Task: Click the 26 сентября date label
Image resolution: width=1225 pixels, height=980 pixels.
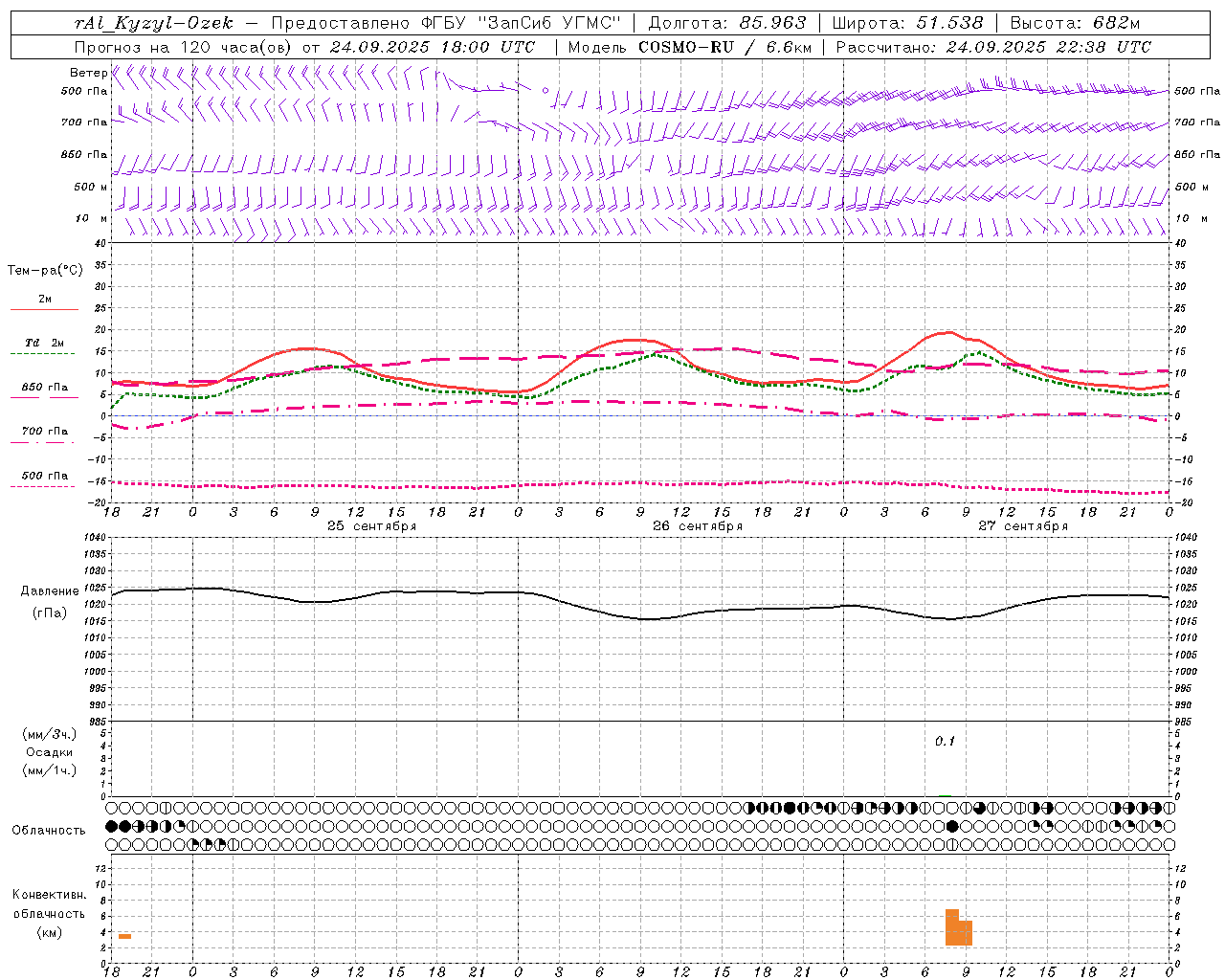Action: pyautogui.click(x=698, y=525)
